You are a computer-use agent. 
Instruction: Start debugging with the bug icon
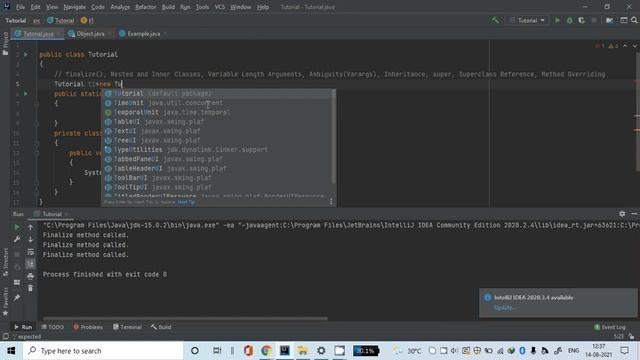pos(569,20)
